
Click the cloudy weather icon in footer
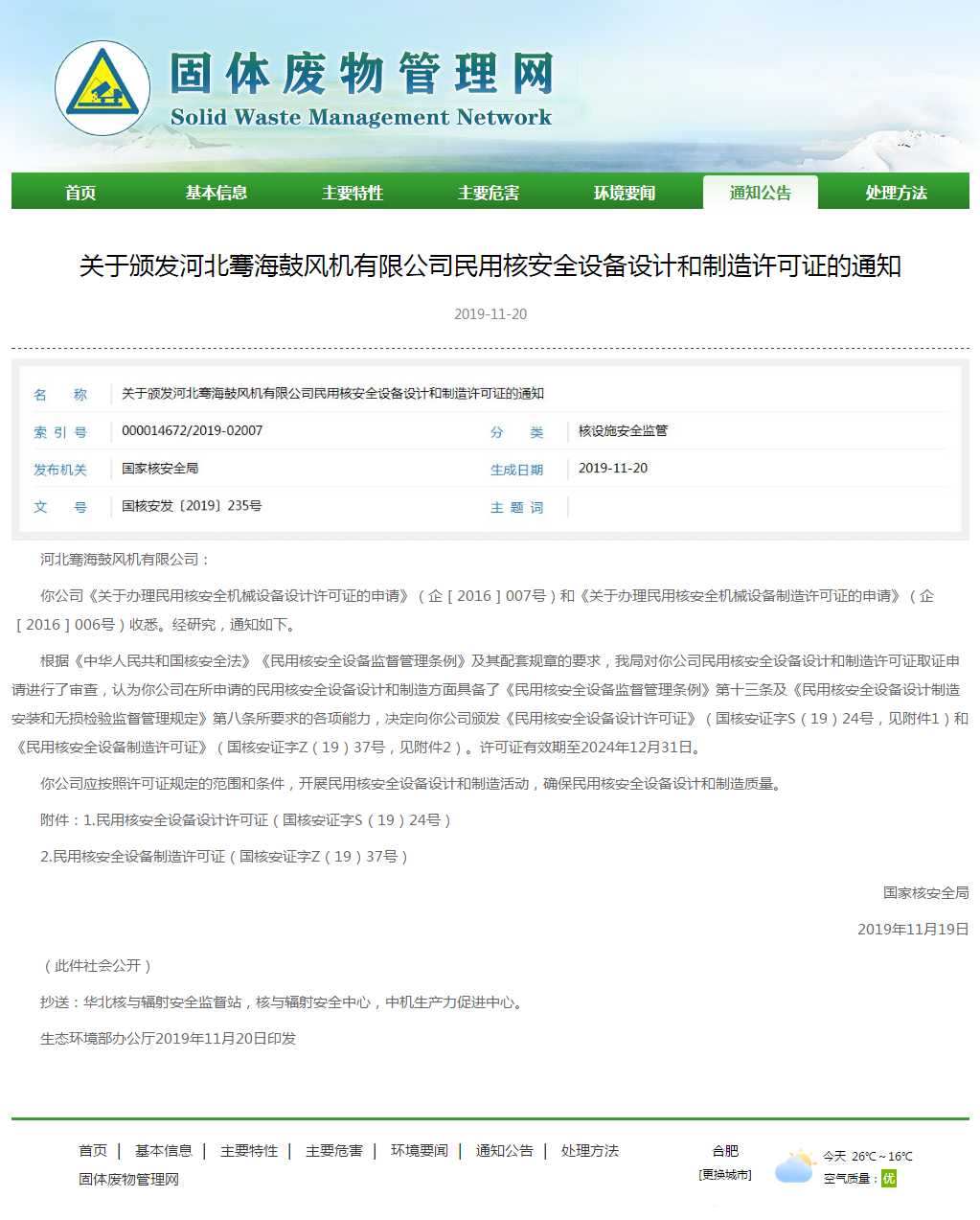pos(794,1166)
